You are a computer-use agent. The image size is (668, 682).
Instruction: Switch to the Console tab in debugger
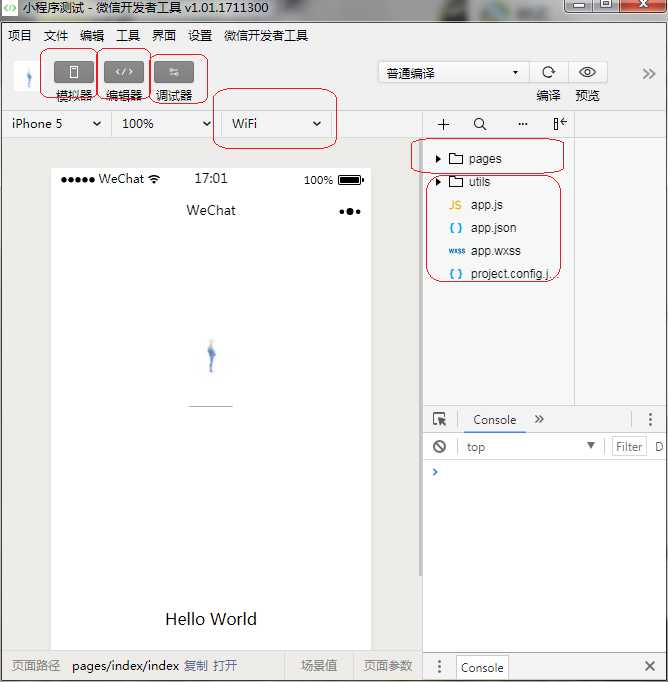pos(494,420)
